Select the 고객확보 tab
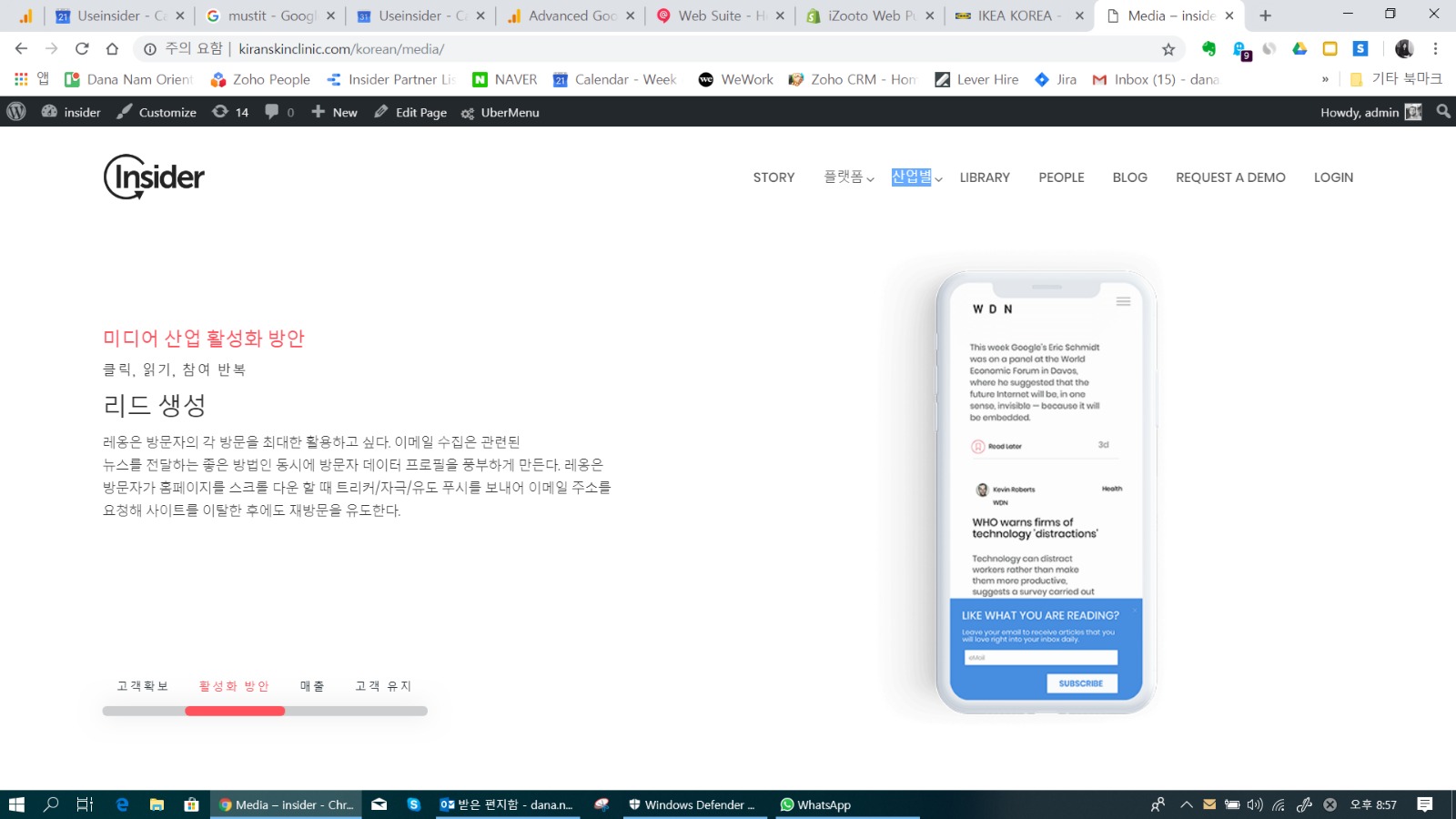Screen dimensions: 1456x819 coord(142,686)
